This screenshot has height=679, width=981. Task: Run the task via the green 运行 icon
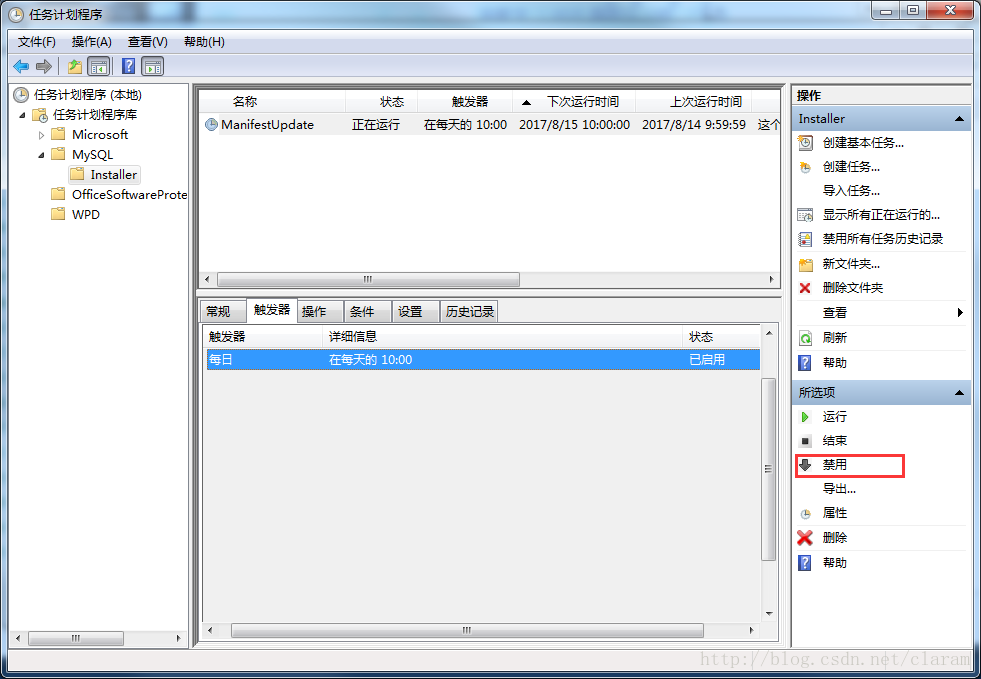(x=807, y=417)
